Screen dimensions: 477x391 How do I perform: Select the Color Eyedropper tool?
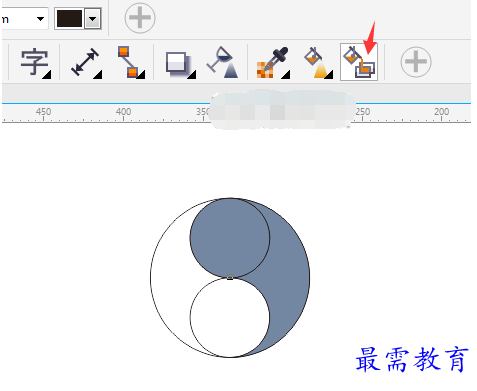pos(272,63)
